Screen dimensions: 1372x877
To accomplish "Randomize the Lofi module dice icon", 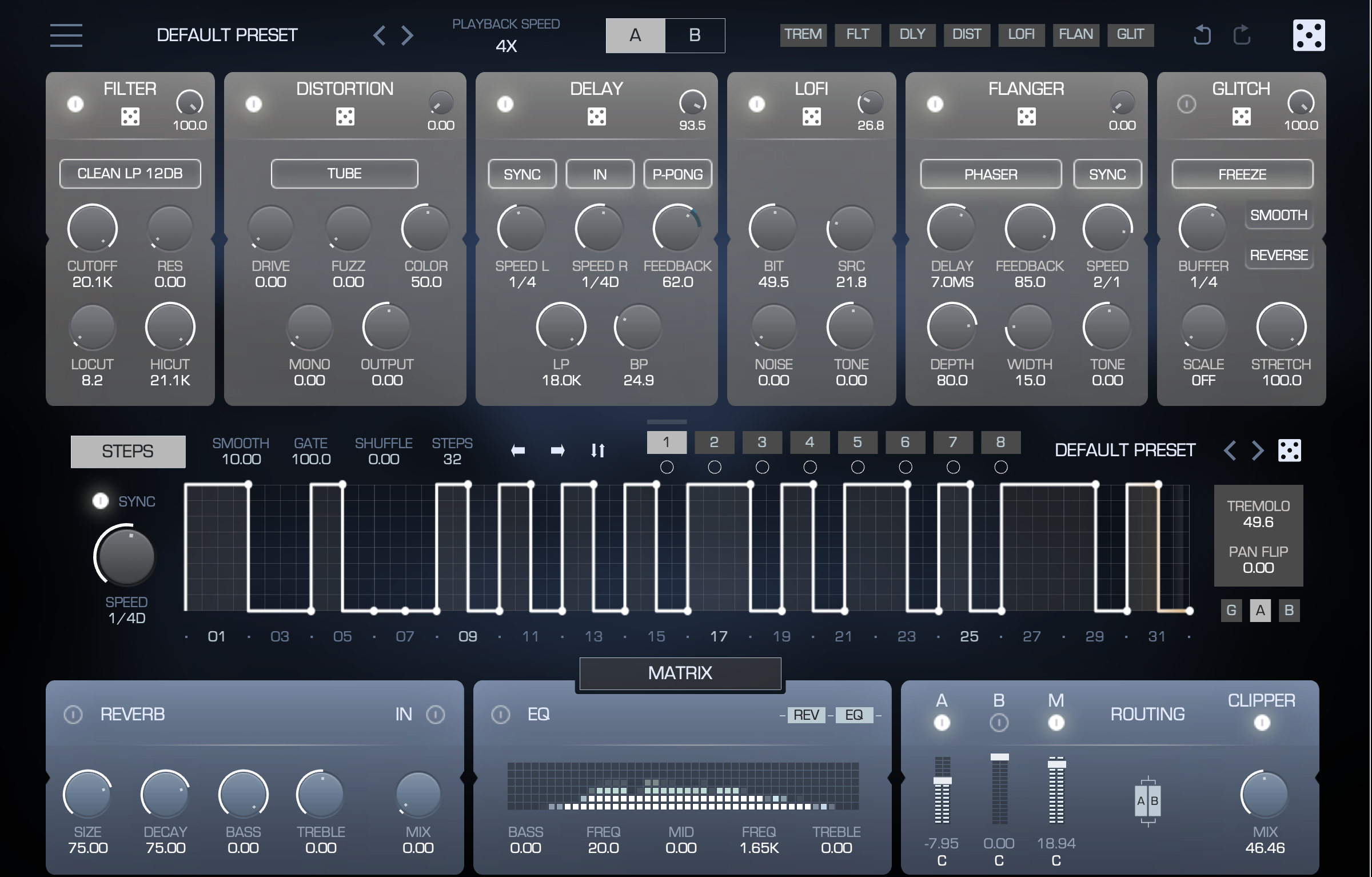I will pyautogui.click(x=811, y=117).
